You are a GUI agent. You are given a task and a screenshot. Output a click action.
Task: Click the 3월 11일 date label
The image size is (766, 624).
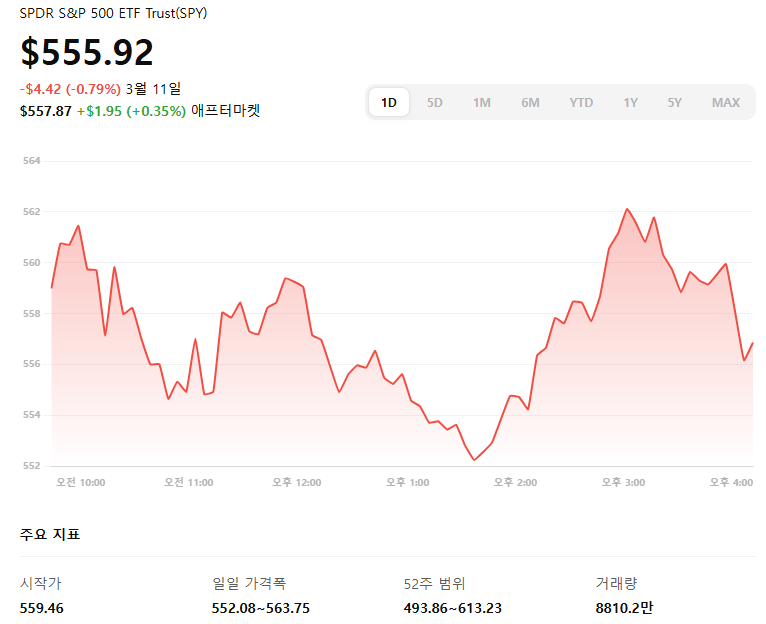click(x=153, y=89)
